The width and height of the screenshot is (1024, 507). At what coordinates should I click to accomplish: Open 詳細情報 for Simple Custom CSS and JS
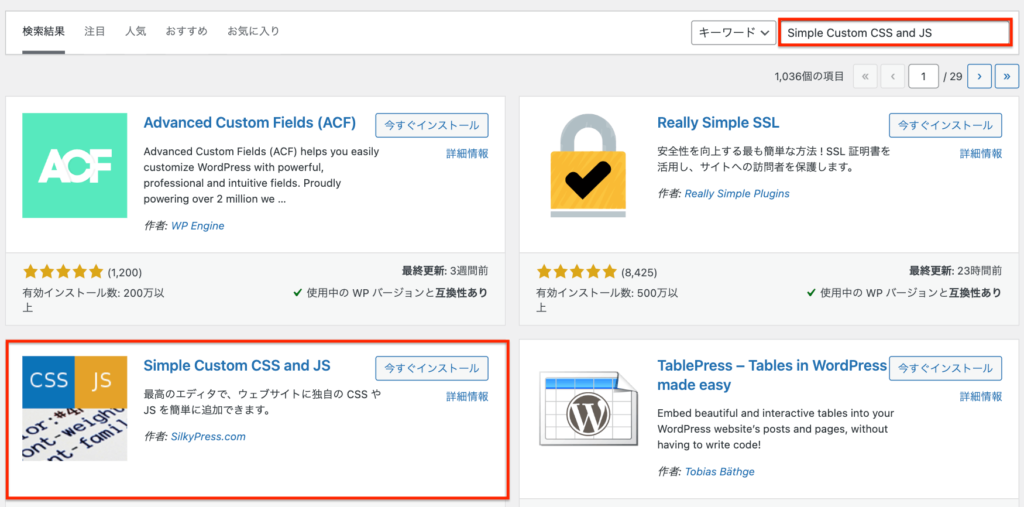click(x=467, y=397)
